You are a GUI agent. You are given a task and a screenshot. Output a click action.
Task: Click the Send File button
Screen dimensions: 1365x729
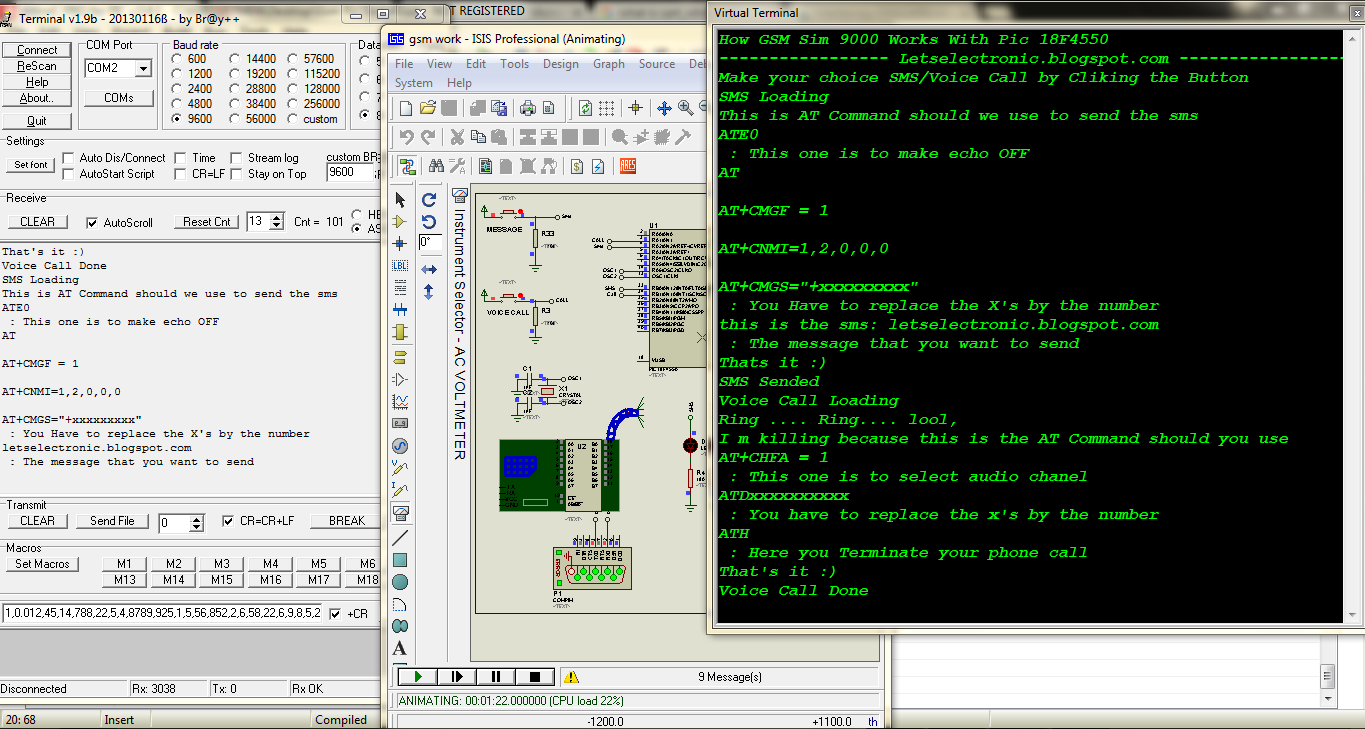tap(112, 520)
